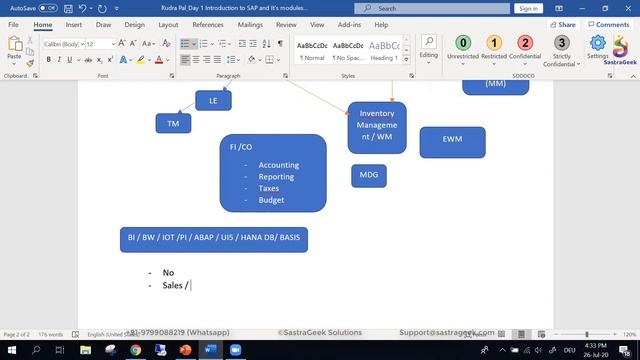Select the Format Painter brush
Screen dimensions: 640x360
[x=30, y=63]
